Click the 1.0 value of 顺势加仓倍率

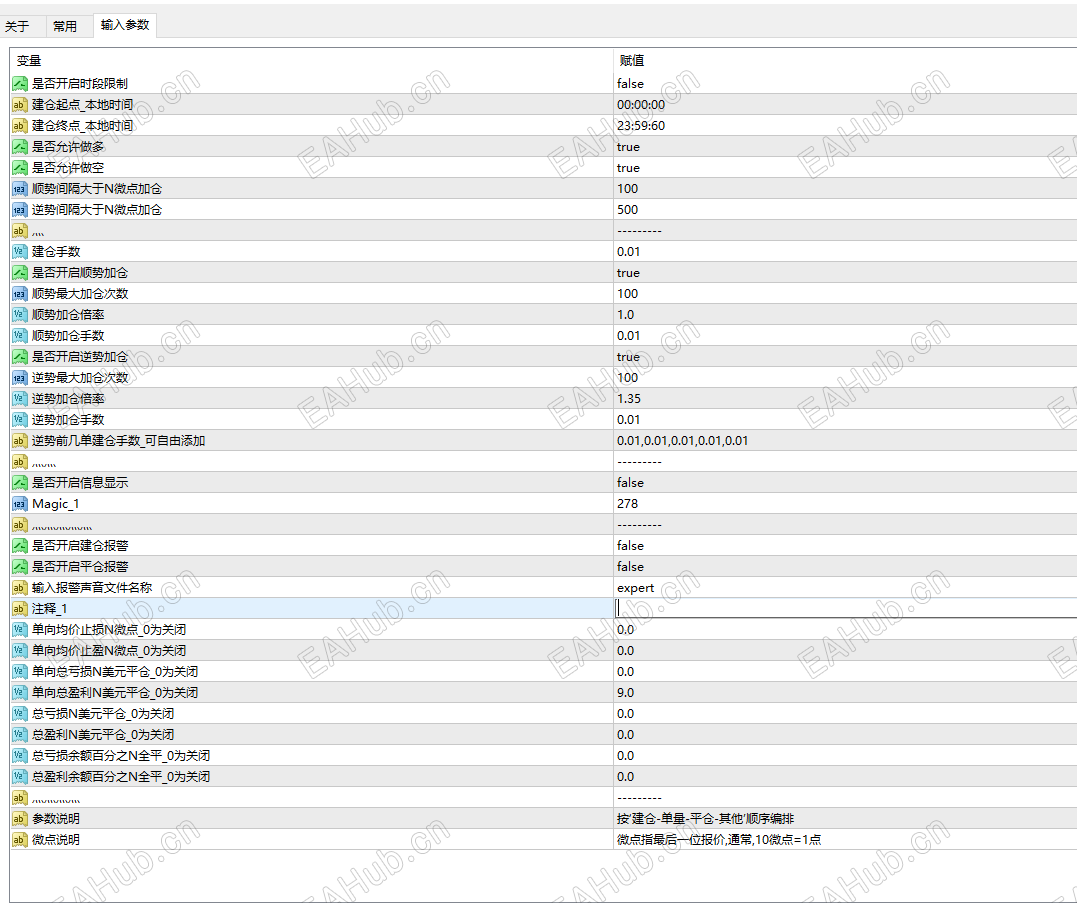coord(625,315)
